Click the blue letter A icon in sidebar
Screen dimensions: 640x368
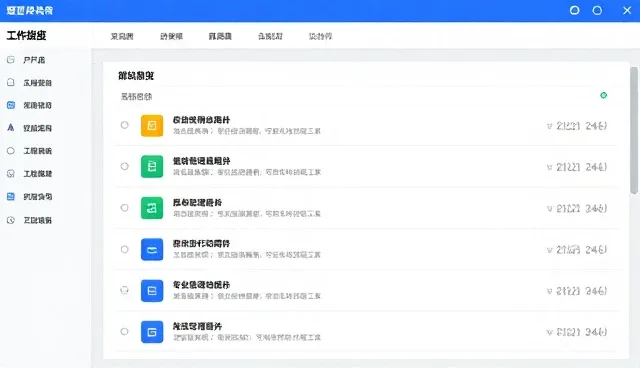[x=11, y=128]
